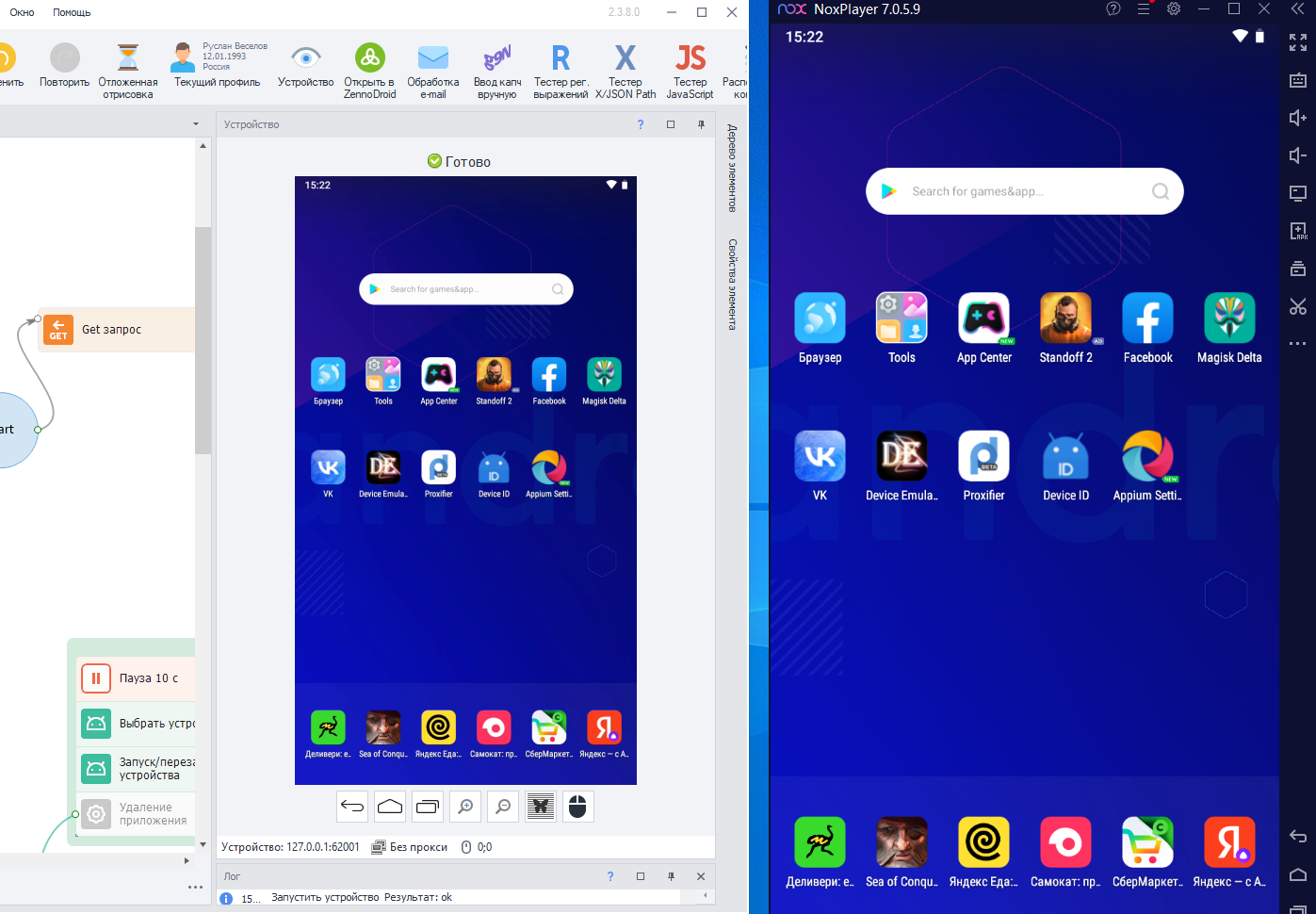The image size is (1316, 914).
Task: Open Тестер рег. выражений tool
Action: [x=561, y=71]
